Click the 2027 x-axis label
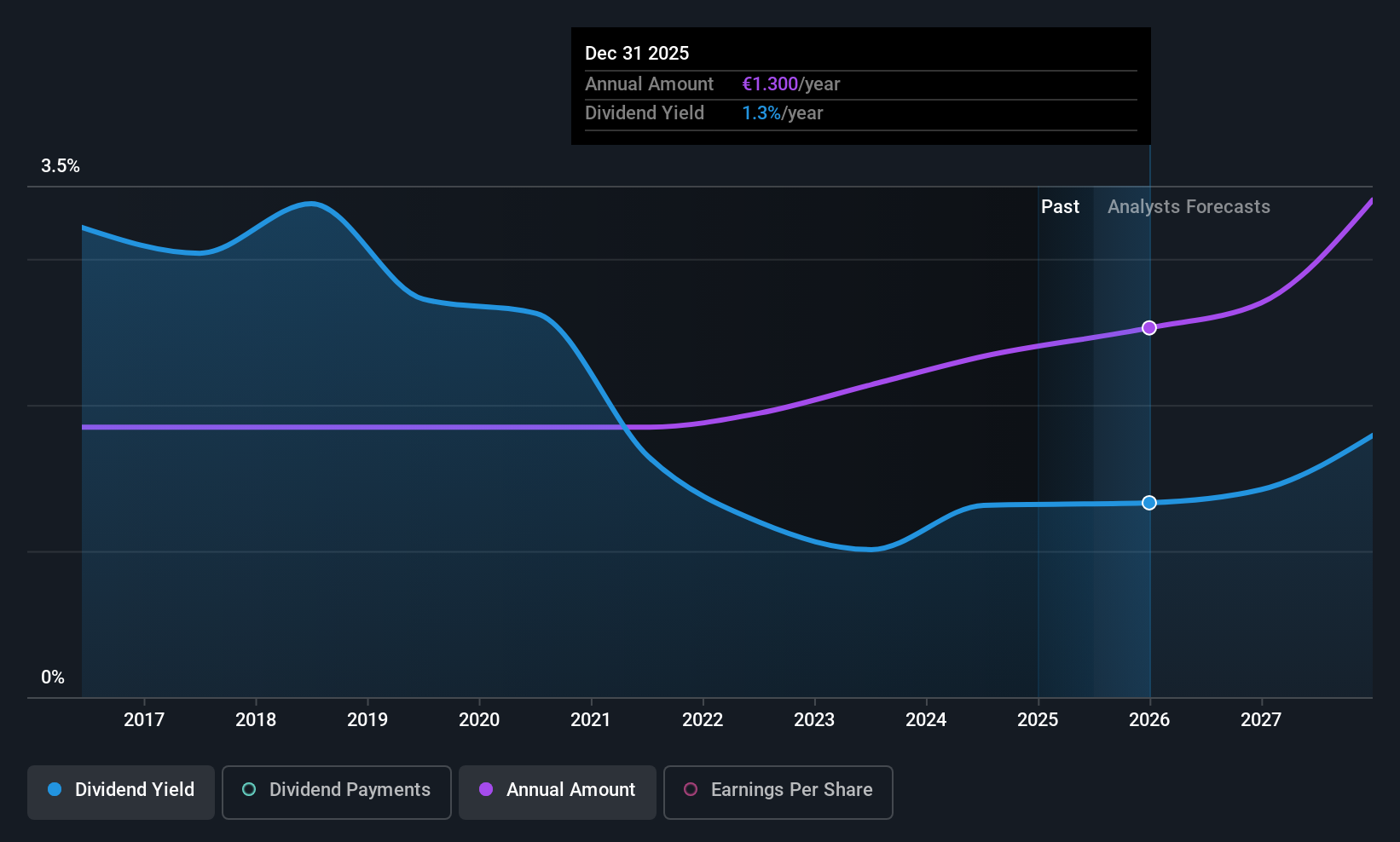Image resolution: width=1400 pixels, height=842 pixels. 1261,720
